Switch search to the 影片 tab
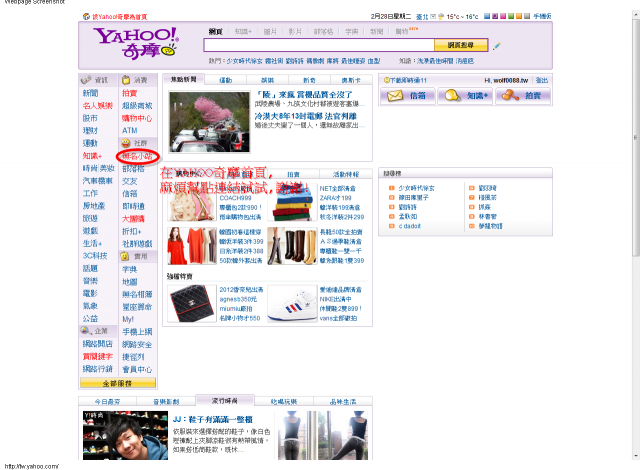The height and width of the screenshot is (470, 640). 295,31
